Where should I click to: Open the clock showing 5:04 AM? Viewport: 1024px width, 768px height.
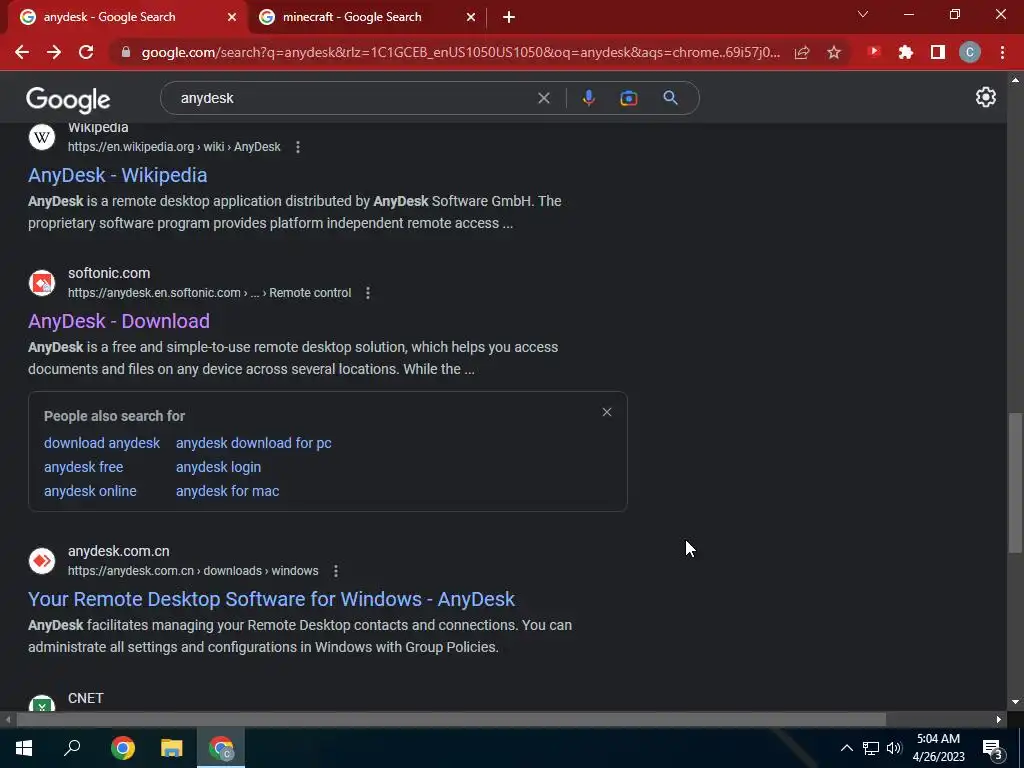[938, 748]
